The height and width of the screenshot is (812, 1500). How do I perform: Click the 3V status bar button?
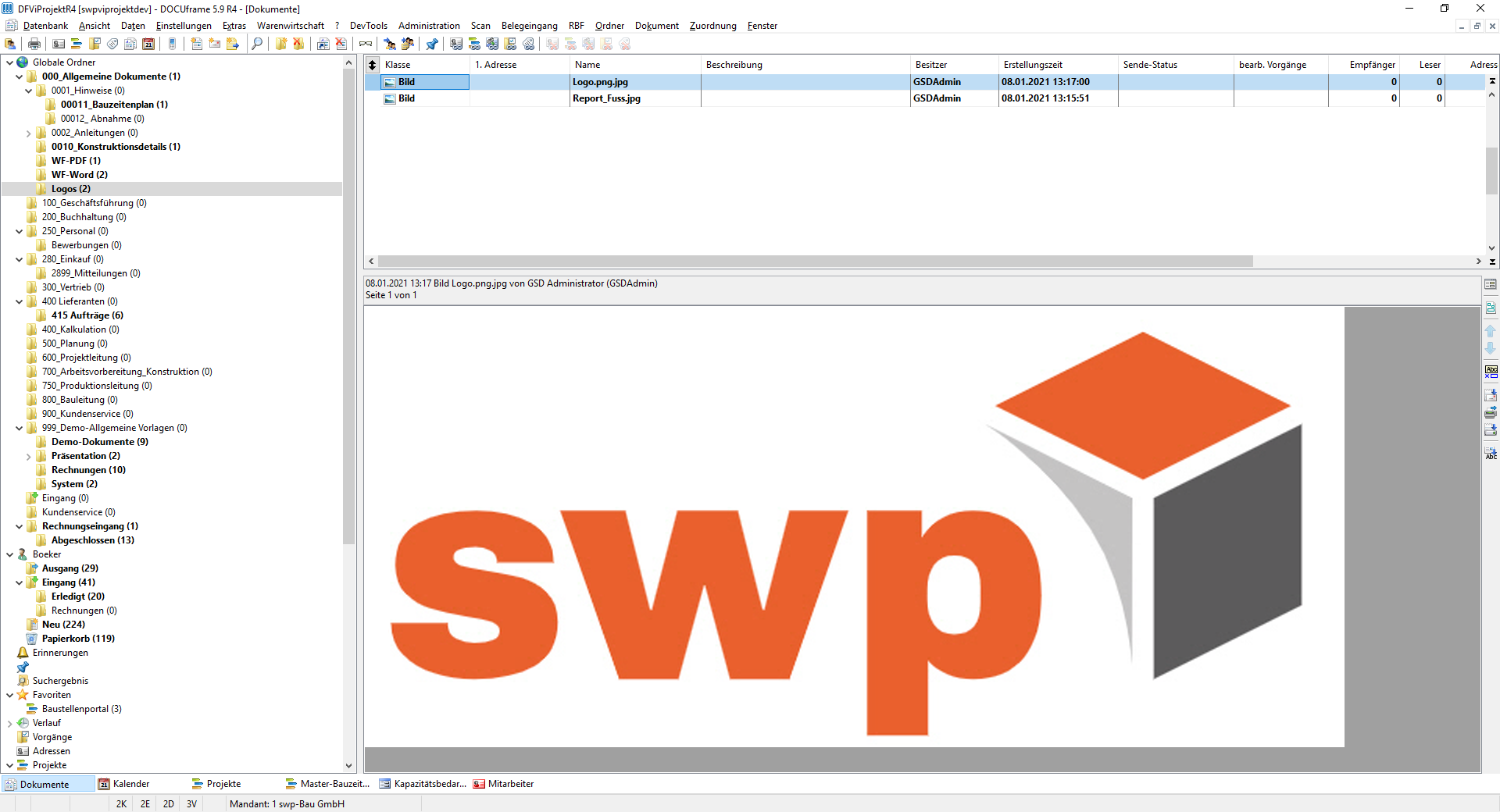click(191, 804)
